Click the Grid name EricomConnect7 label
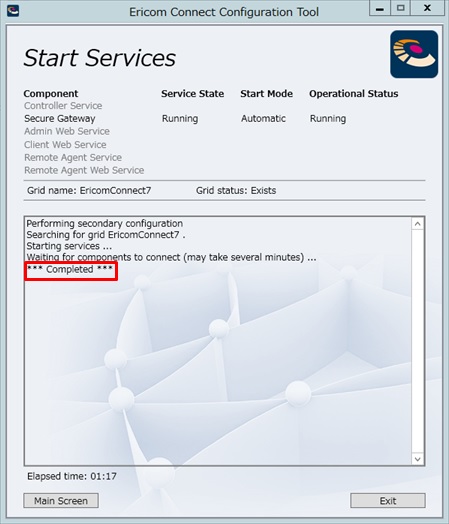This screenshot has height=524, width=449. tap(89, 190)
